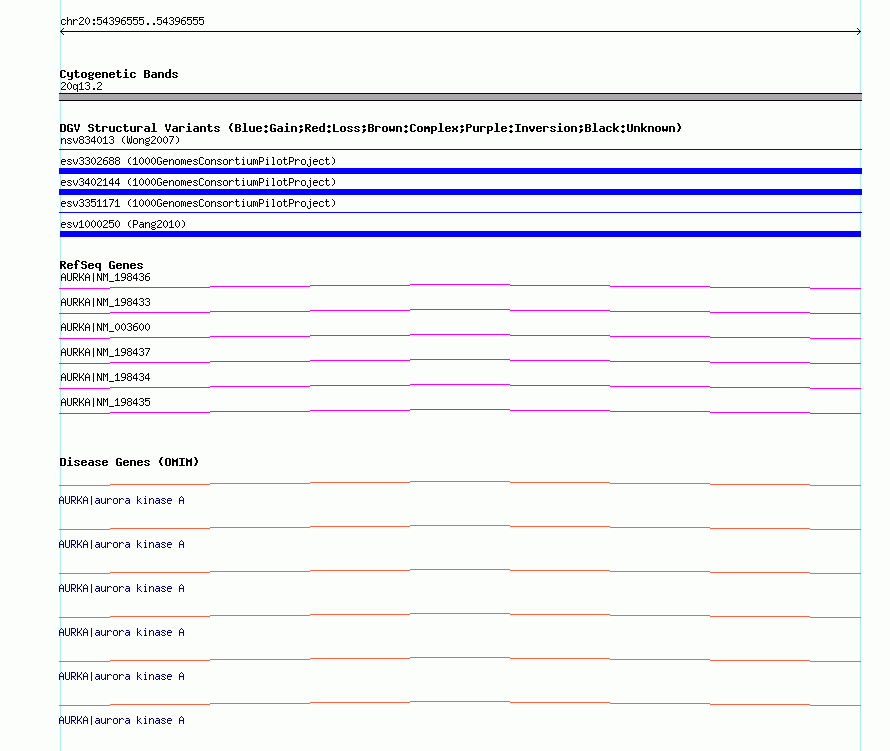Screen dimensions: 890x751
Task: Click the genomic scale arrow line under the coordinates
Action: (460, 32)
